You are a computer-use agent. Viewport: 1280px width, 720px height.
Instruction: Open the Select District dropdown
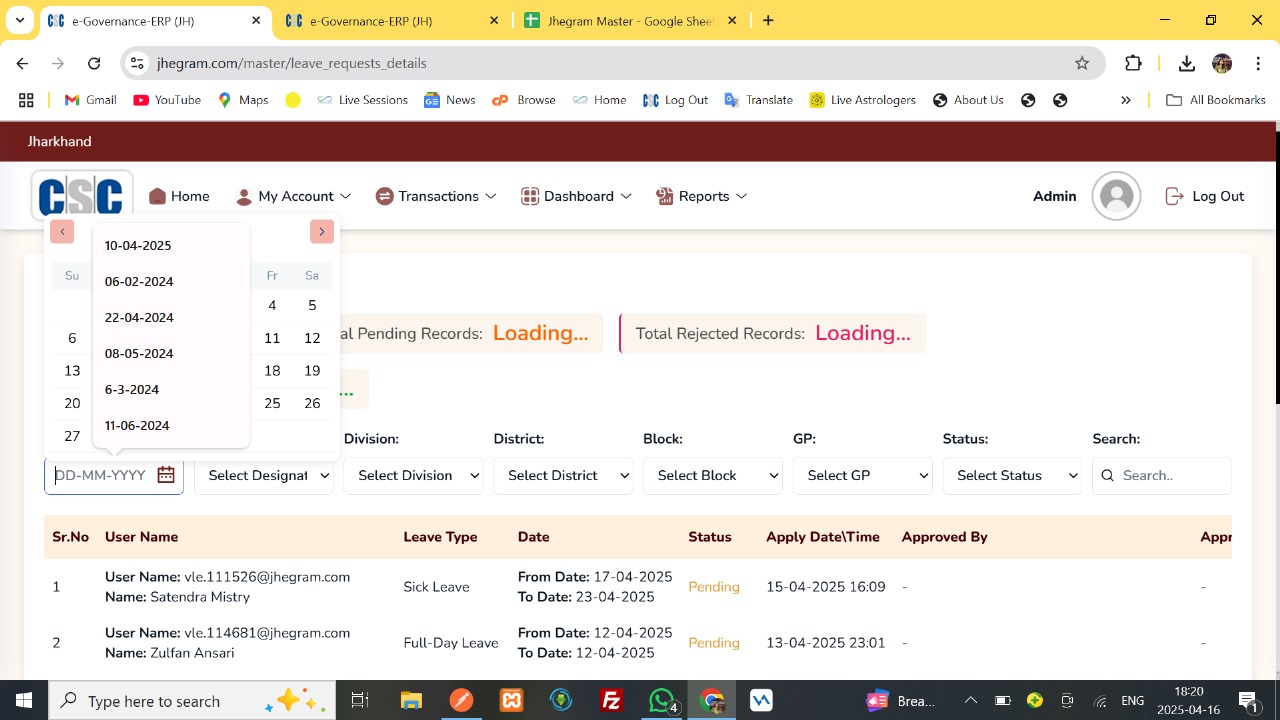click(x=563, y=475)
